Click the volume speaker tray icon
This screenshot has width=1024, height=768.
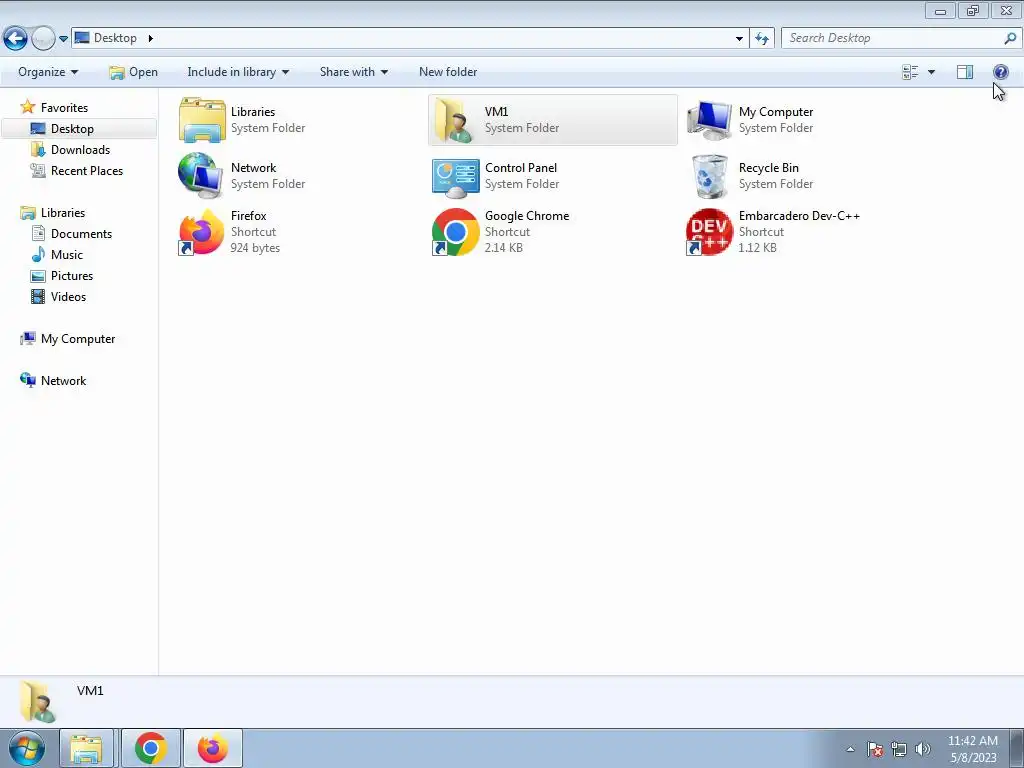[923, 749]
